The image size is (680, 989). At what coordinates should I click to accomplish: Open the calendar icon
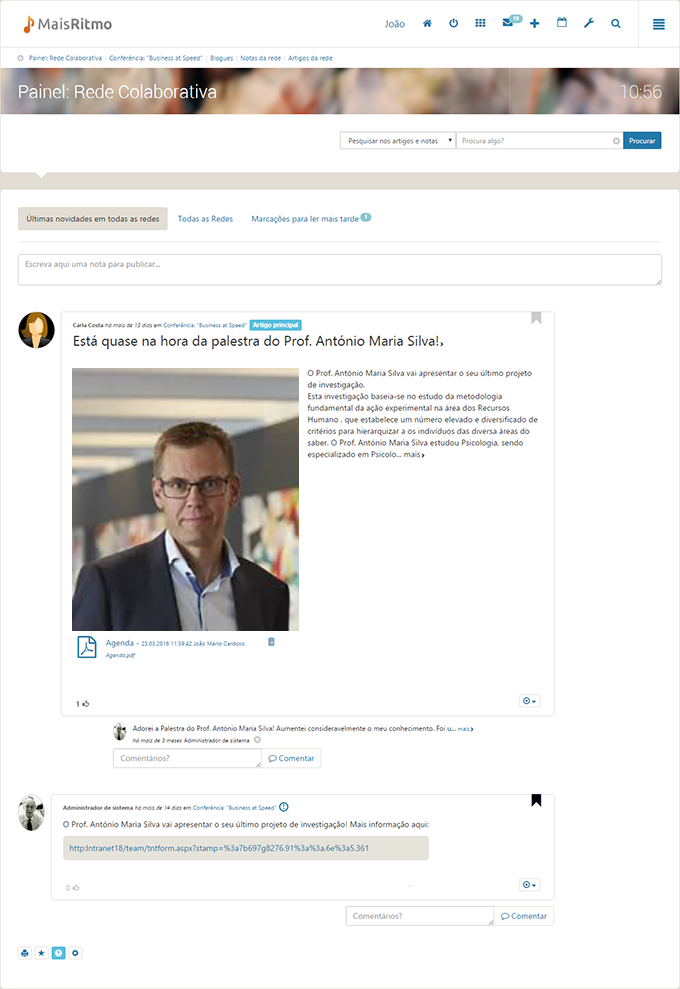click(x=562, y=23)
